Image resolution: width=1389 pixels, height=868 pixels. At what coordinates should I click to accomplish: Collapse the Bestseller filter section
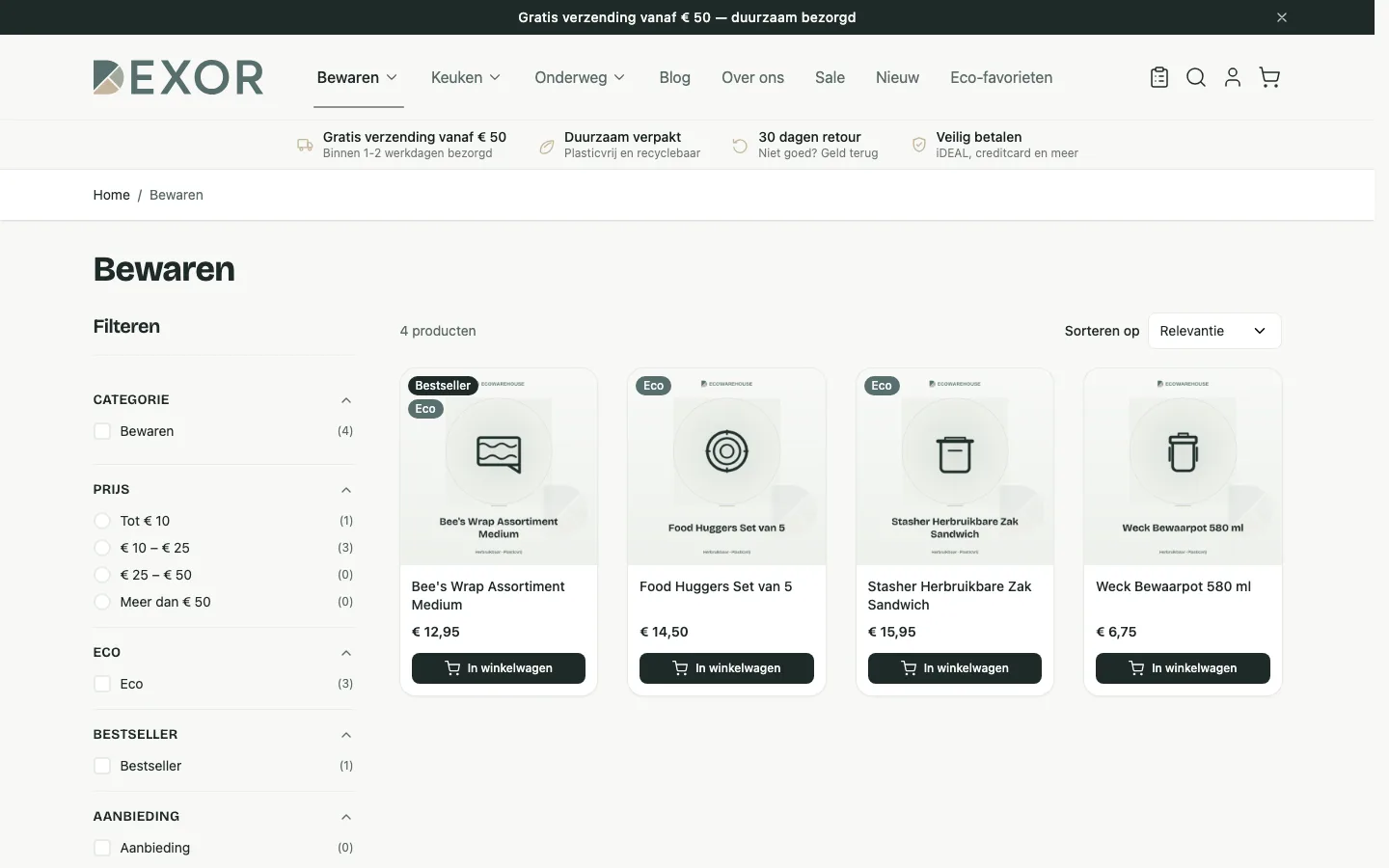click(346, 735)
